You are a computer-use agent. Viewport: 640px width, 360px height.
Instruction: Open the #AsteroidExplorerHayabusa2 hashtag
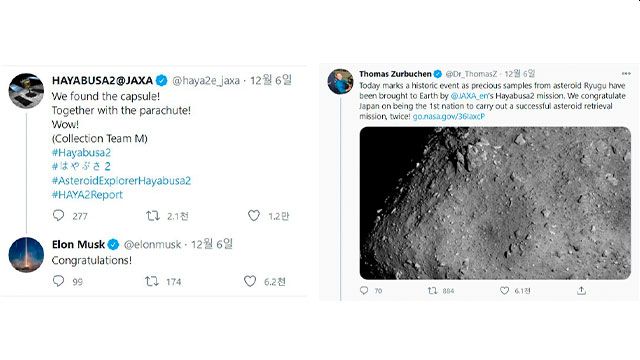click(x=121, y=180)
